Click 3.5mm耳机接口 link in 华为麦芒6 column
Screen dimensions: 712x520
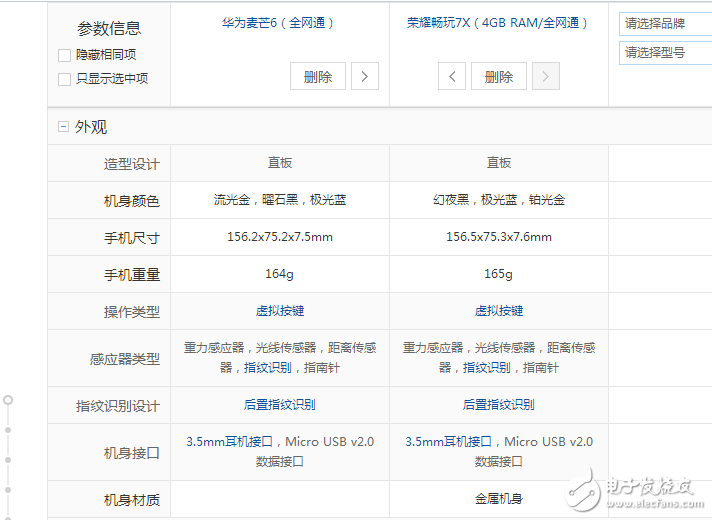coord(230,441)
